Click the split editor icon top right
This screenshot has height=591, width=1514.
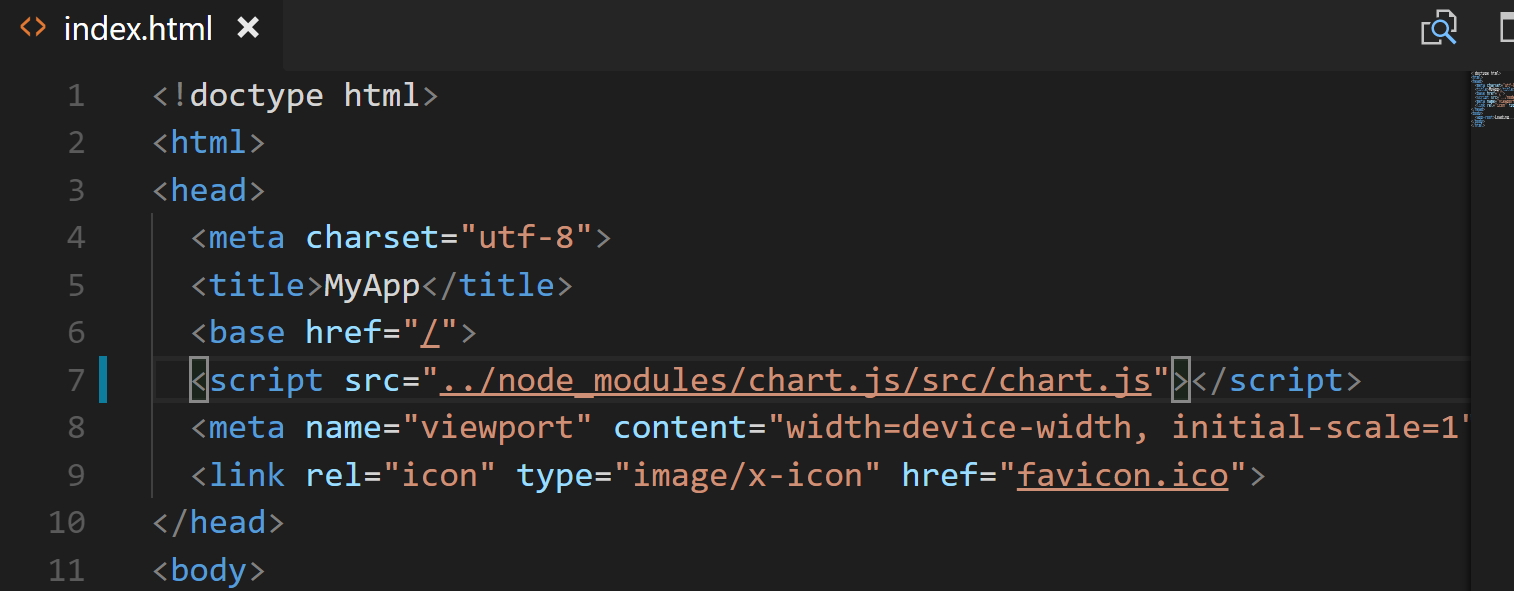click(x=1506, y=28)
